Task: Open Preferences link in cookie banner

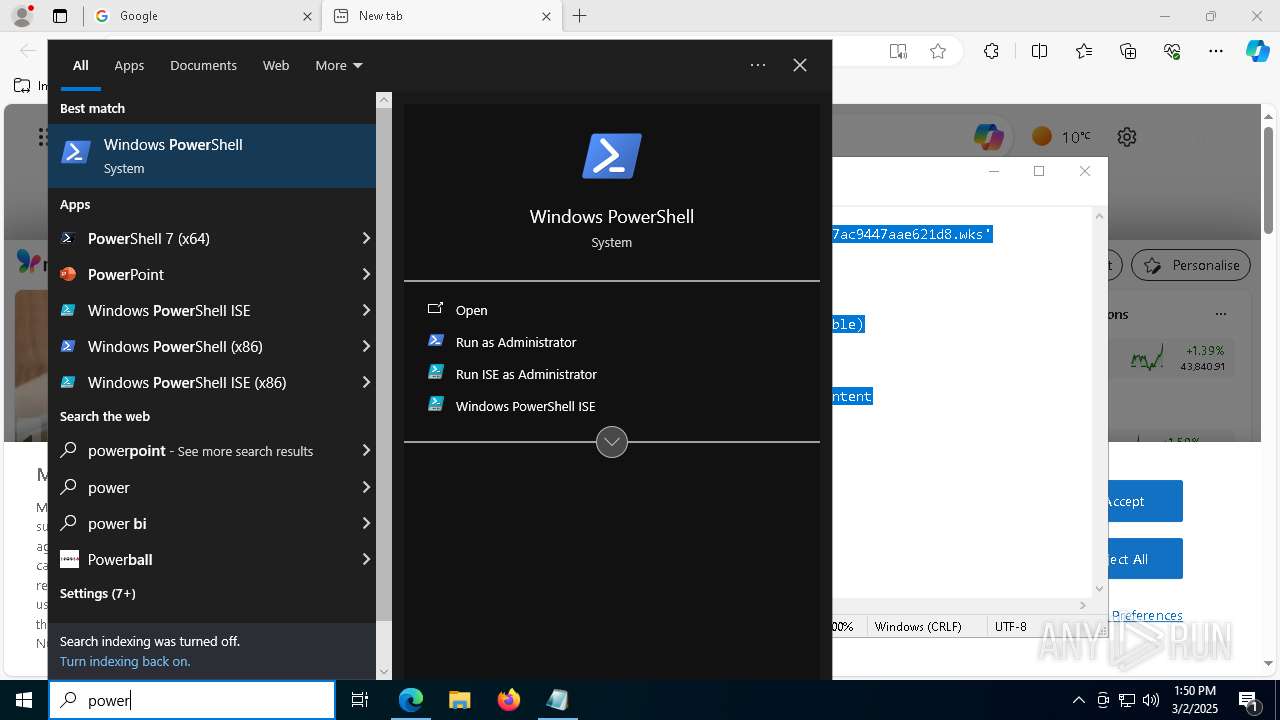Action: click(1147, 615)
